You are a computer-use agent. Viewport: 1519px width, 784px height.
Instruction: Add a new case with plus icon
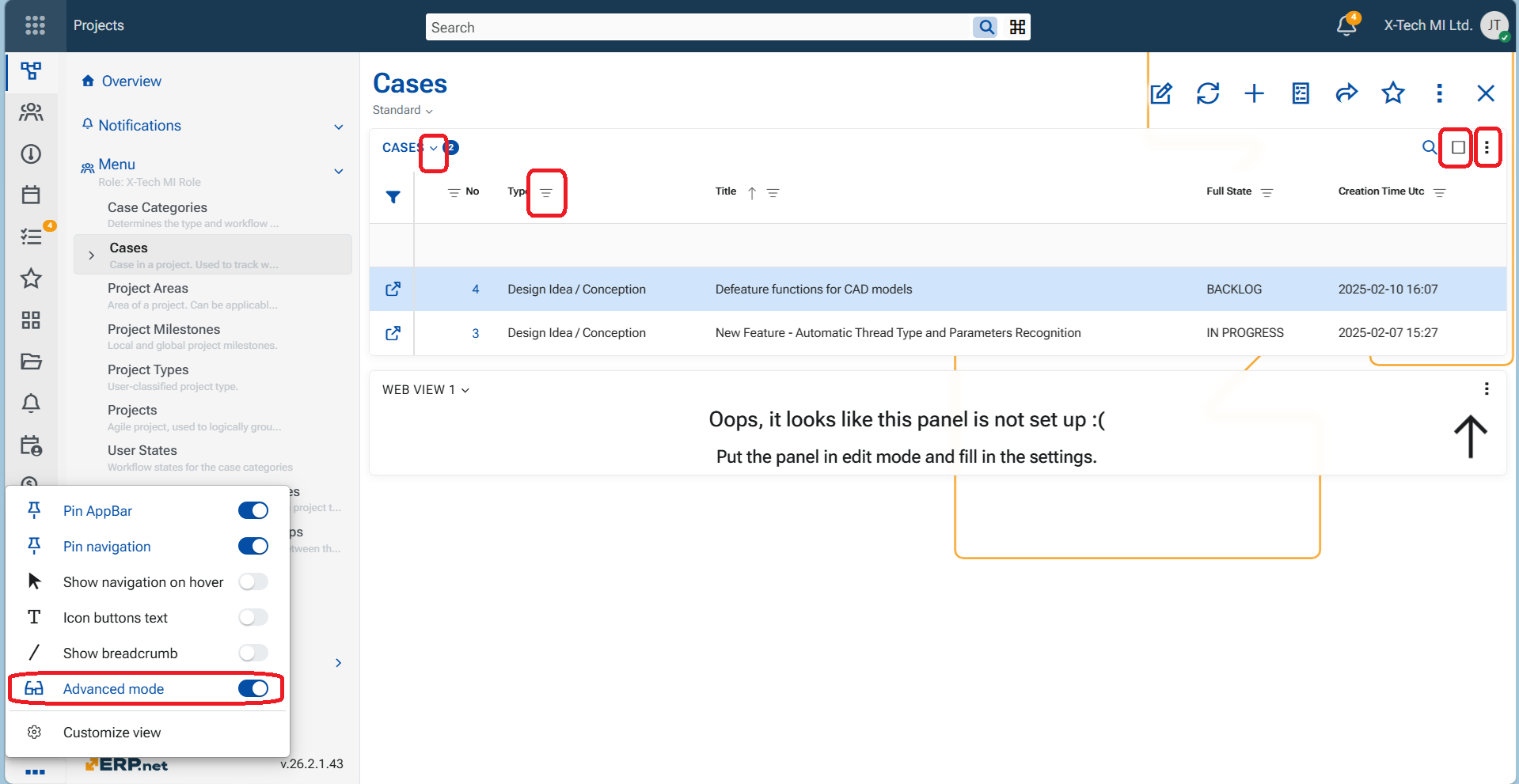pos(1254,93)
